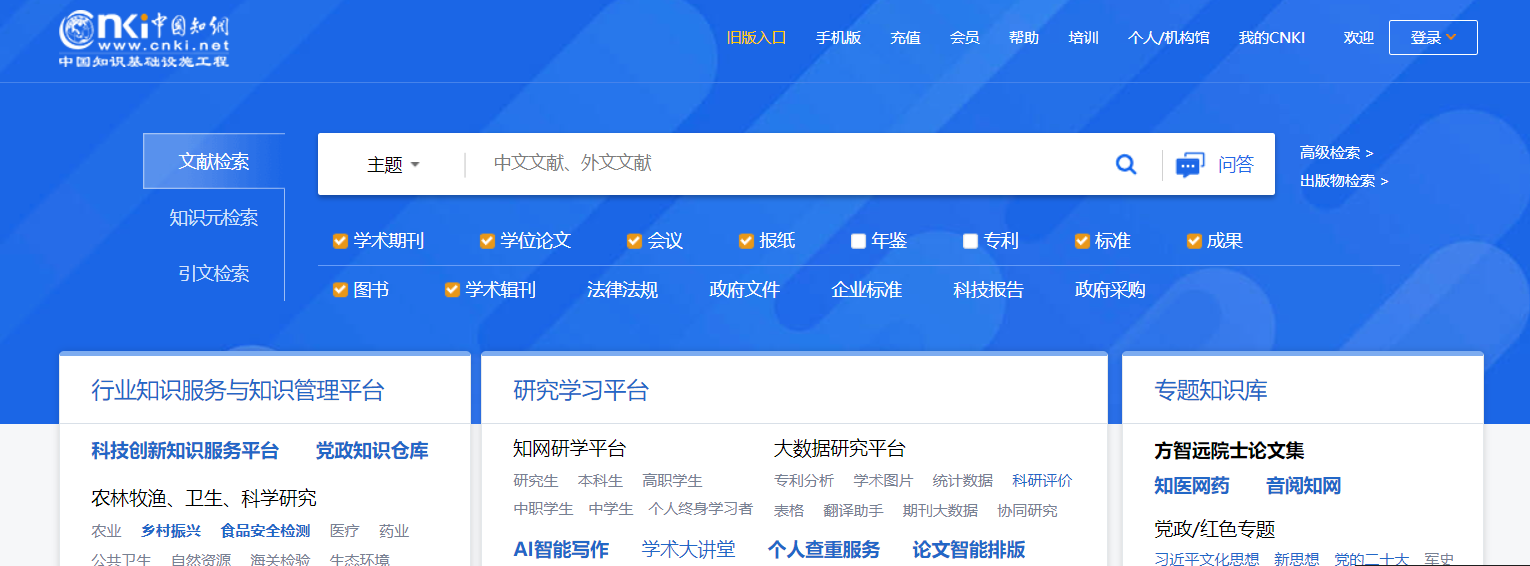This screenshot has width=1530, height=566.
Task: Open the 方智远院士论文集 link
Action: point(1229,451)
